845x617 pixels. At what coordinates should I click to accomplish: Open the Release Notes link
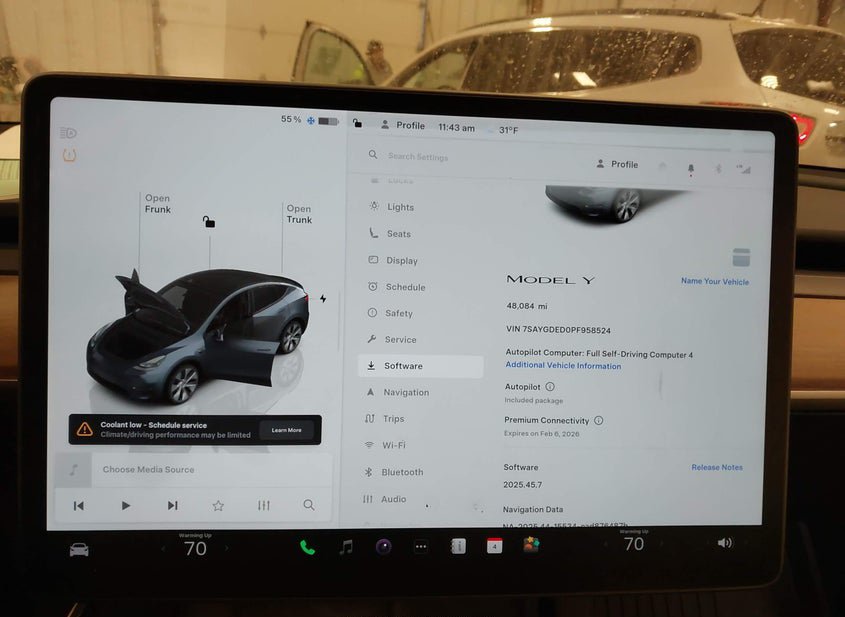(717, 467)
